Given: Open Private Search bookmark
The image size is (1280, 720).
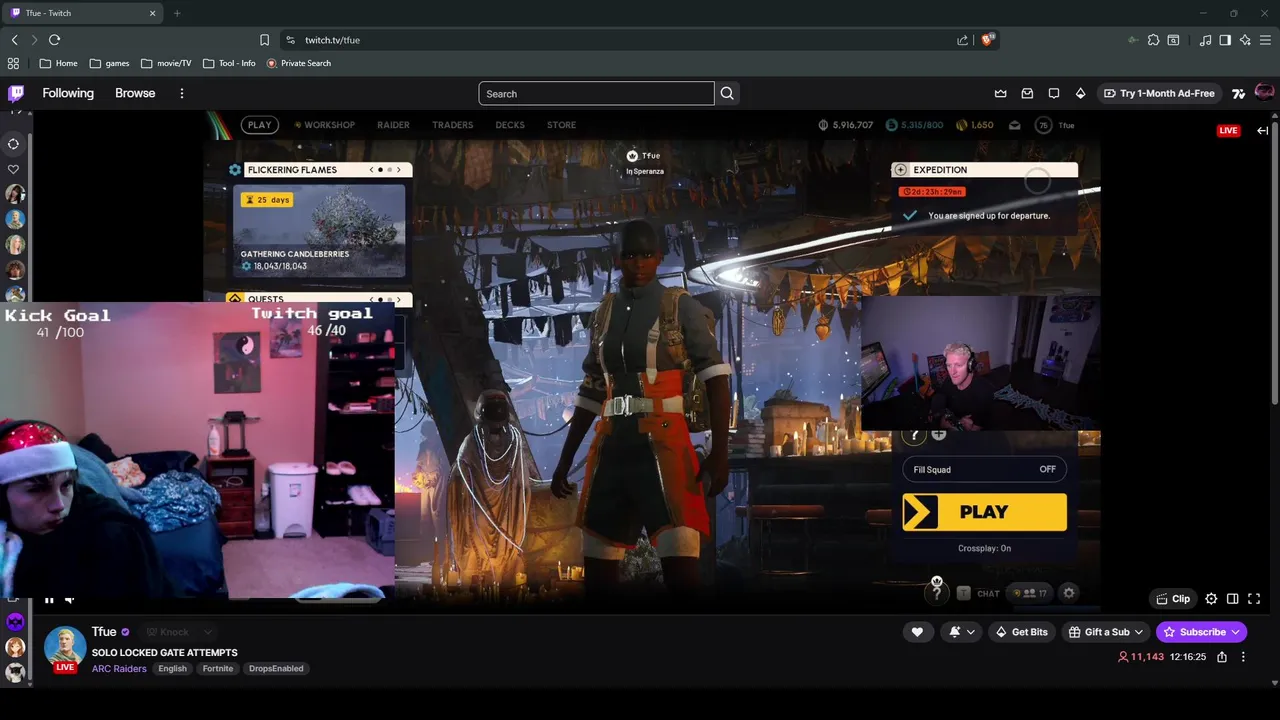Looking at the screenshot, I should 298,63.
